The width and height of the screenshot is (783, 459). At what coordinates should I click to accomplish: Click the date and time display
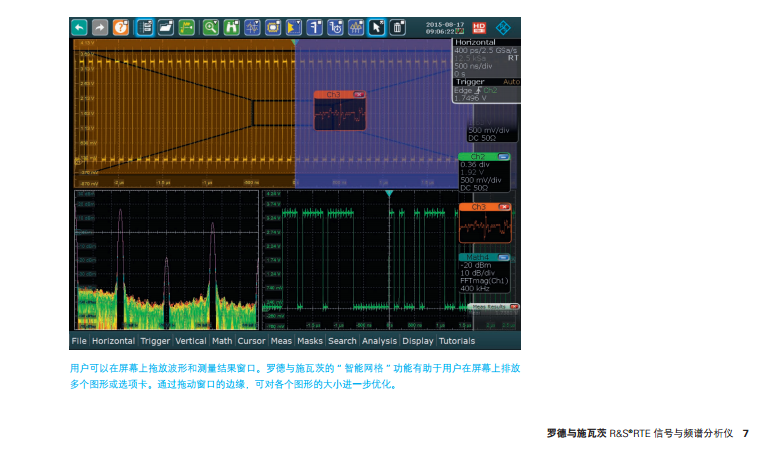coord(445,27)
